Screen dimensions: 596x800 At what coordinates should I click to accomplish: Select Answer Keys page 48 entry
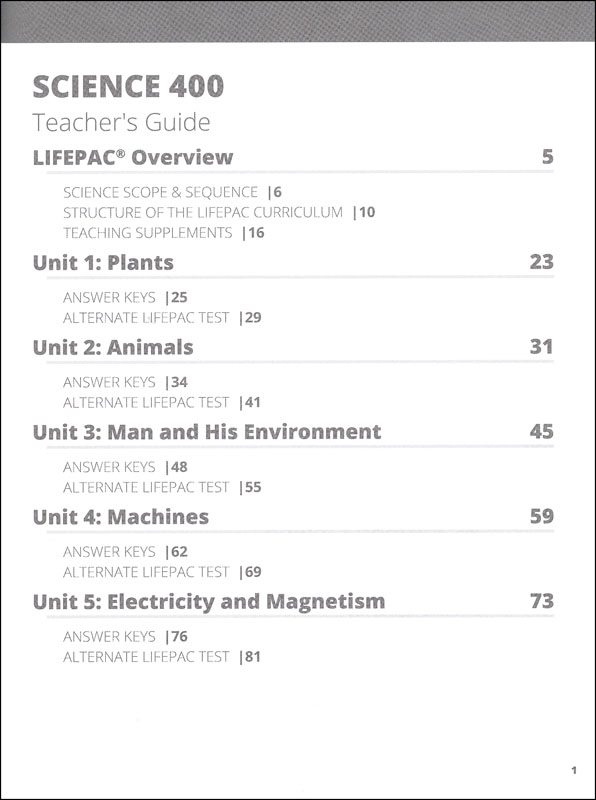click(125, 467)
